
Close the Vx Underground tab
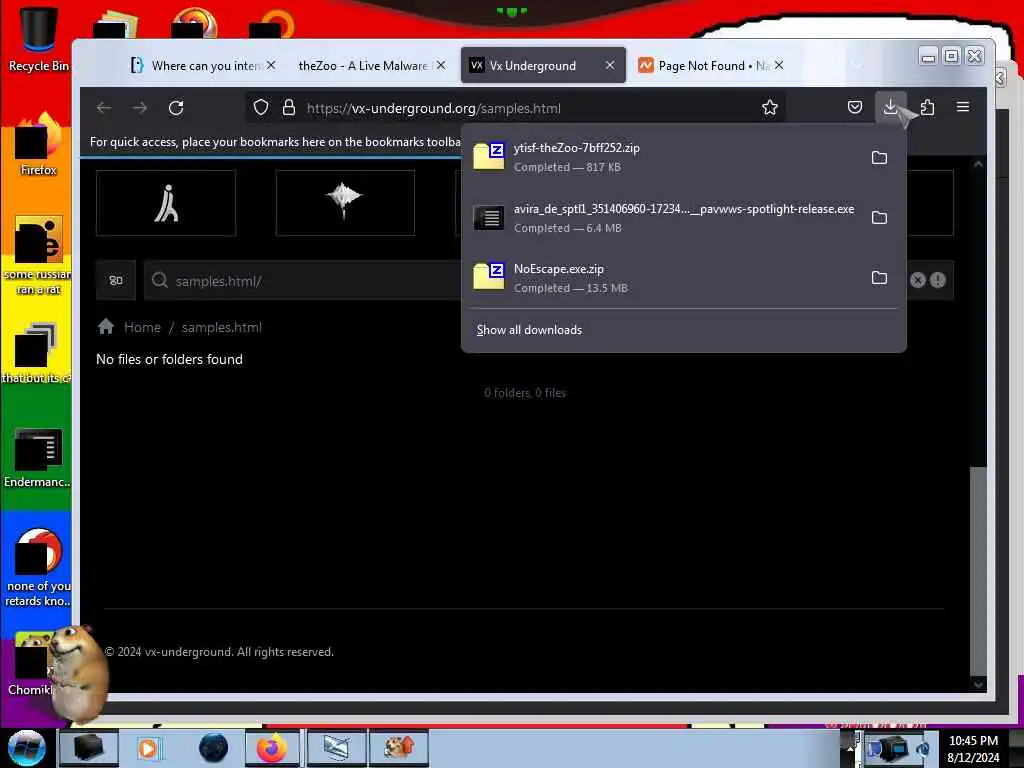click(609, 65)
